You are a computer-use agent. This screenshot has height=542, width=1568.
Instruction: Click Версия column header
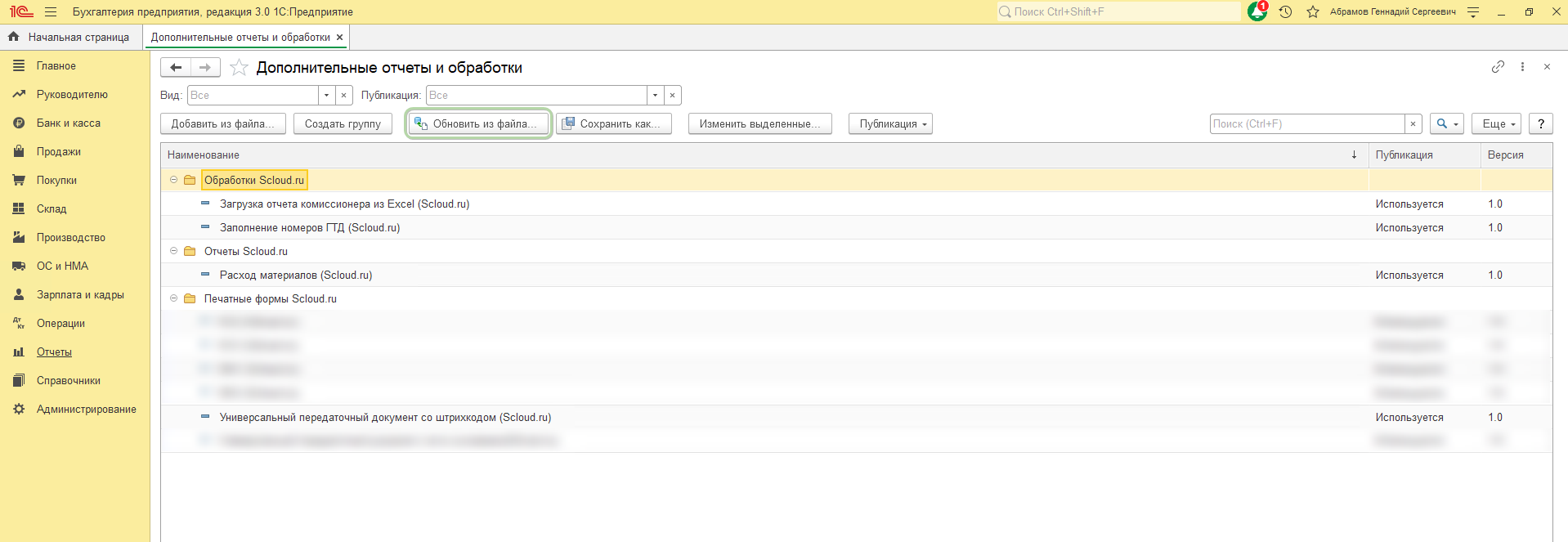1516,155
